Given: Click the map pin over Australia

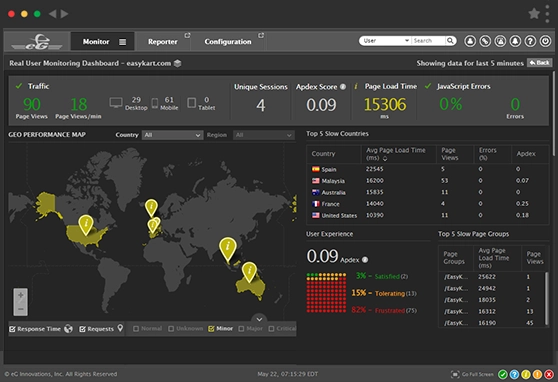Looking at the screenshot, I should [x=249, y=272].
